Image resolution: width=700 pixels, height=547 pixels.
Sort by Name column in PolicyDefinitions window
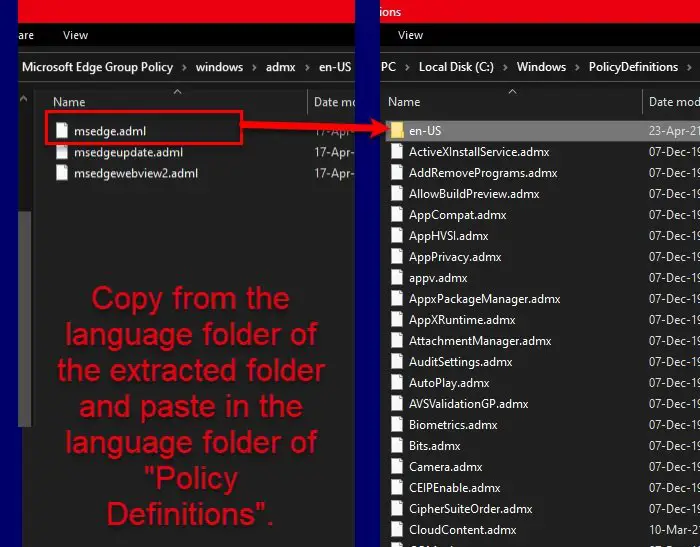[404, 102]
